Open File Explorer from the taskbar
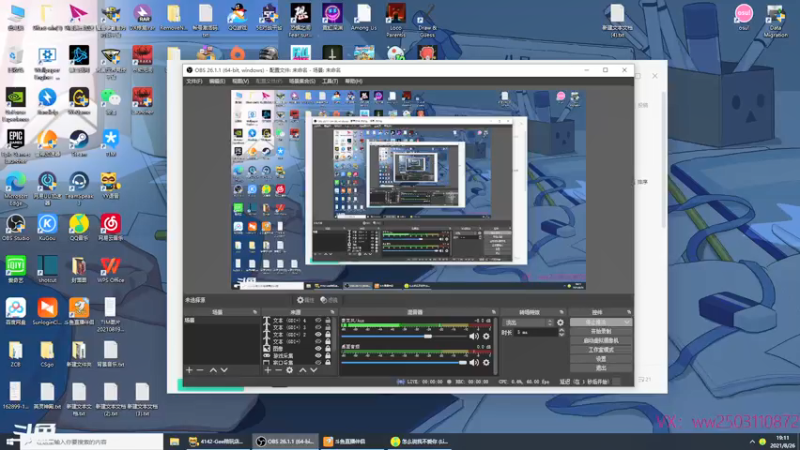This screenshot has height=450, width=800. coord(174,442)
